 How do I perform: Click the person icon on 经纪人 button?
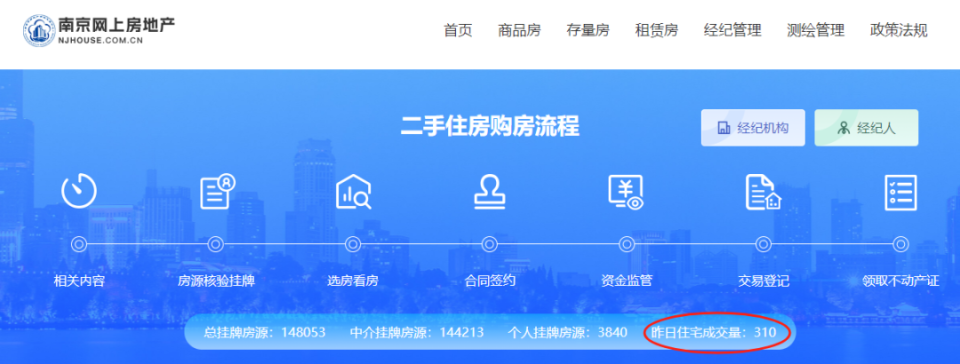click(844, 128)
